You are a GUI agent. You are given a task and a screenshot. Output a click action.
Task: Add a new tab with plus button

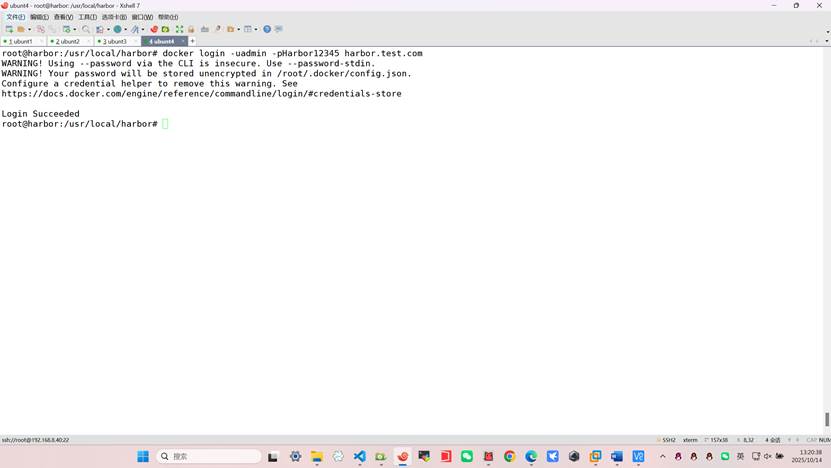coord(192,41)
